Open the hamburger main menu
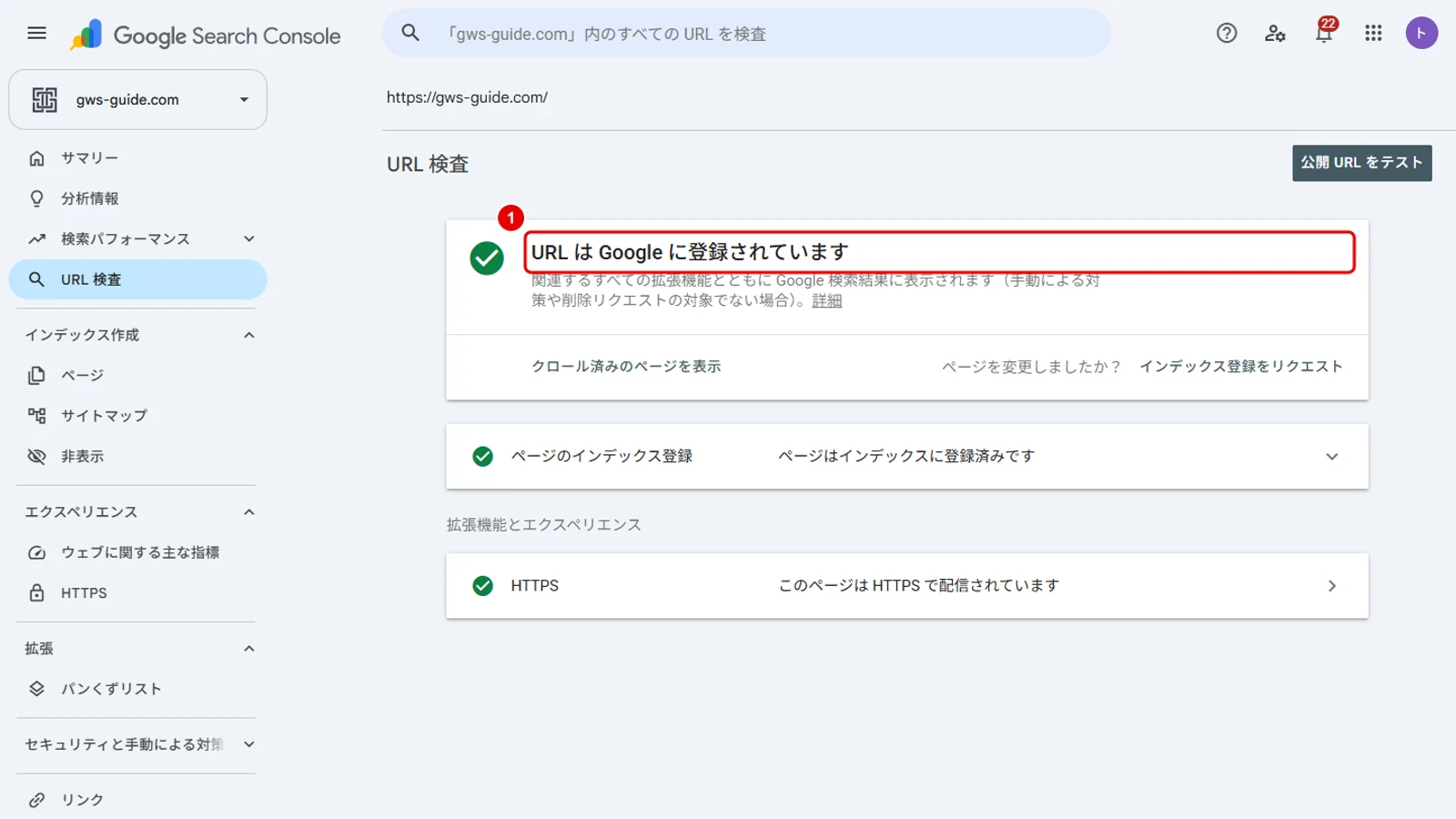The height and width of the screenshot is (819, 1456). (36, 34)
